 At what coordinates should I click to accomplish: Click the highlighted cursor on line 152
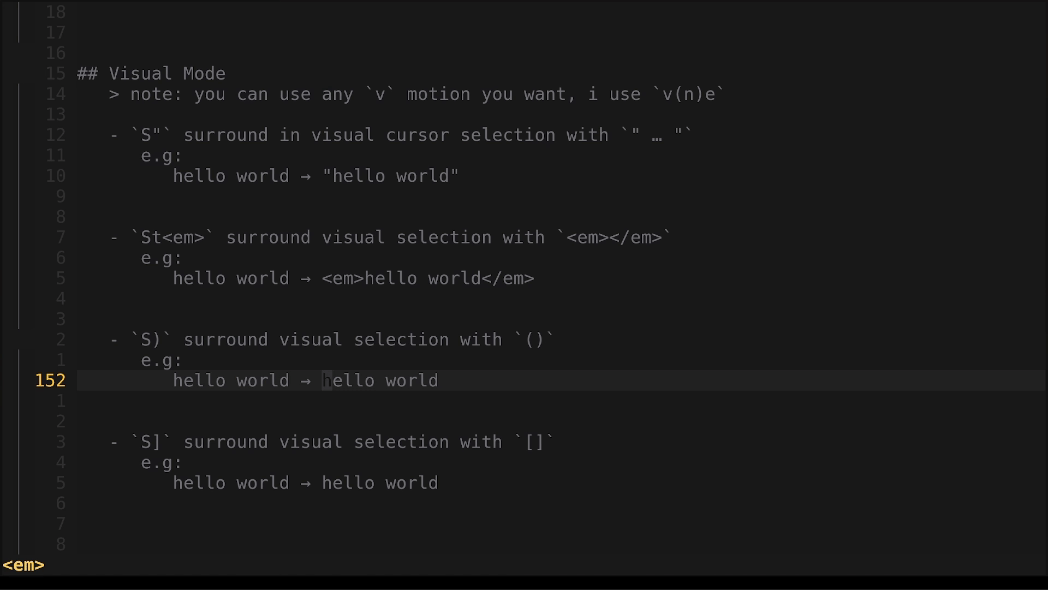coord(327,381)
